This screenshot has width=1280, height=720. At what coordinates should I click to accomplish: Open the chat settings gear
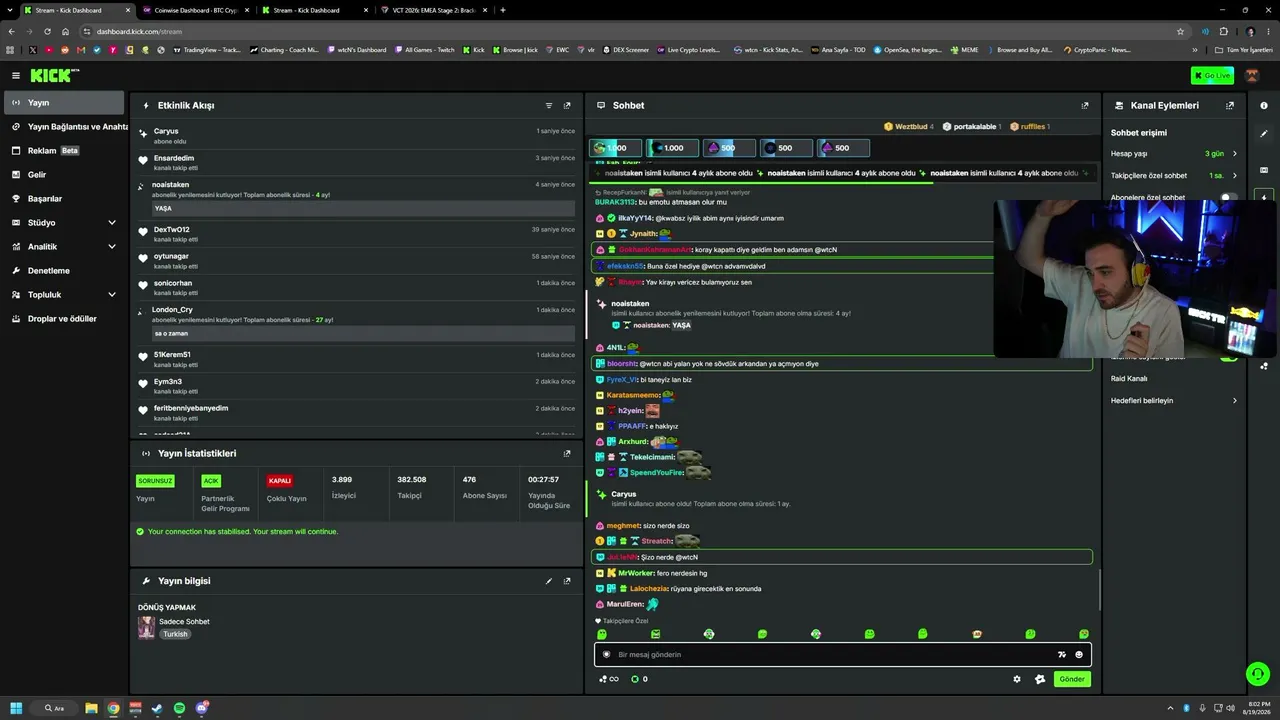[x=1017, y=679]
